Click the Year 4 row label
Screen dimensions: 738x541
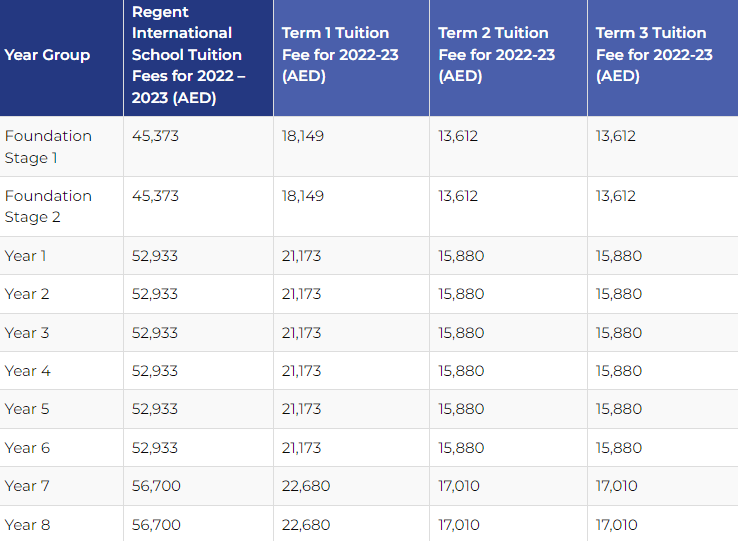[27, 371]
